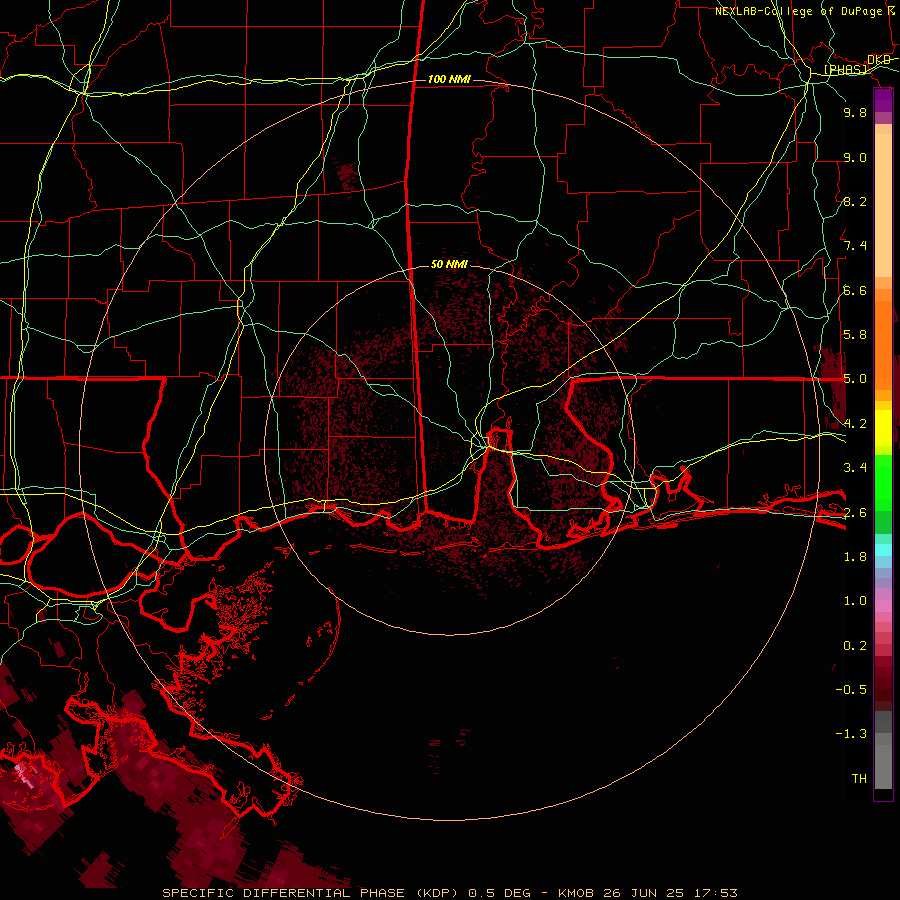Select the purple swatch at the colorbar top
Image resolution: width=900 pixels, height=900 pixels.
coord(883,100)
